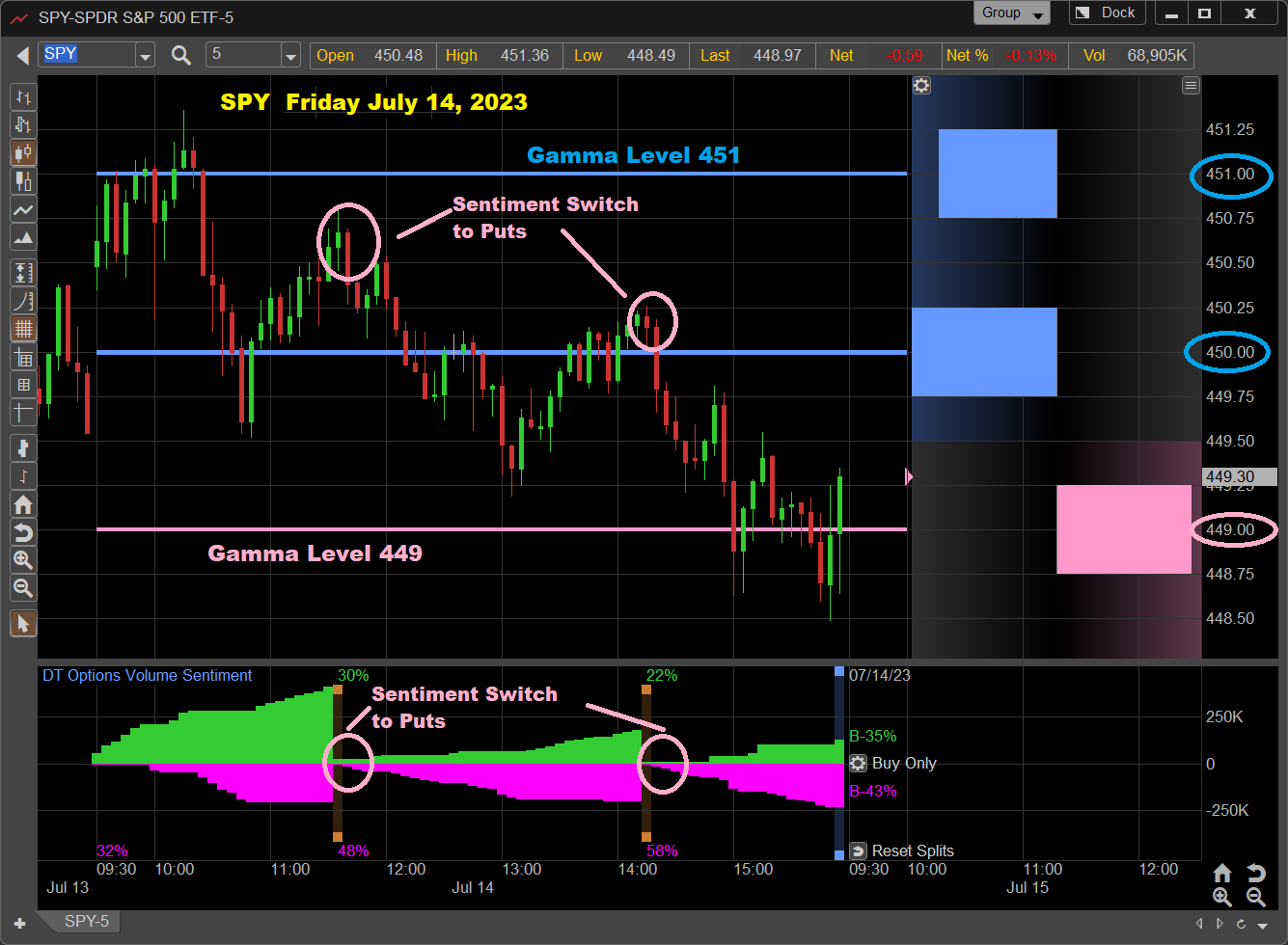Click home icon in sentiment panel corner
This screenshot has height=945, width=1288.
[1222, 874]
